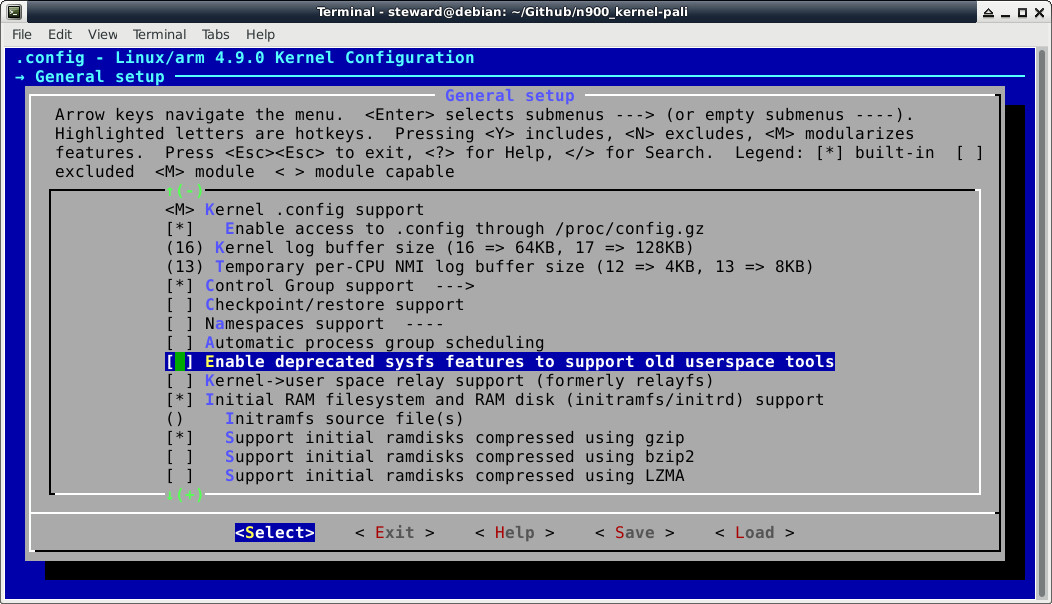Click the < Save > button
This screenshot has height=604, width=1052.
click(635, 532)
